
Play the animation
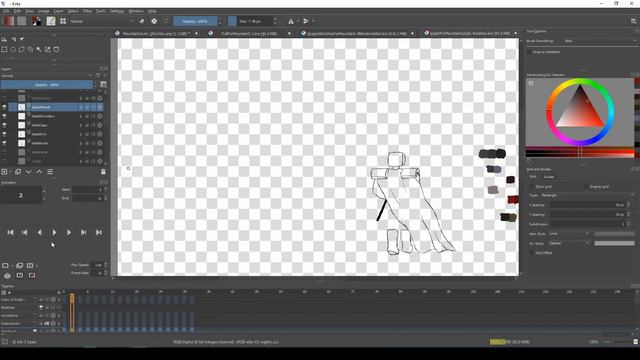click(54, 232)
